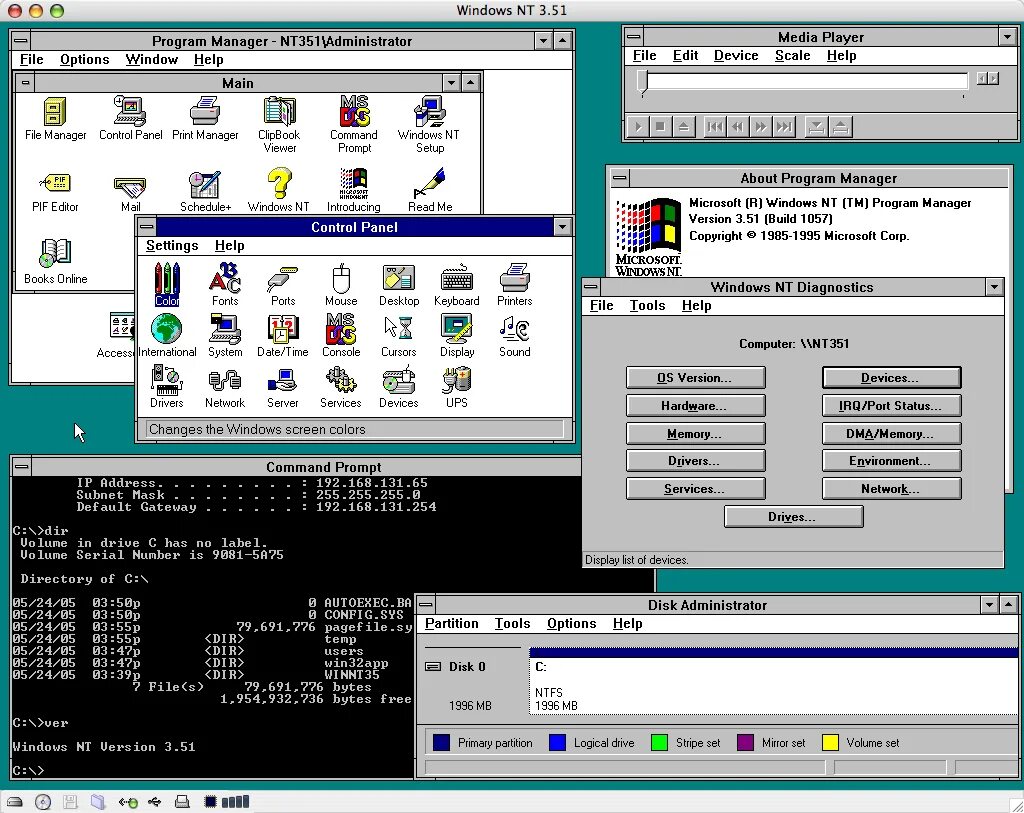Viewport: 1024px width, 813px height.
Task: Open the ClipBook Viewer icon
Action: [279, 113]
